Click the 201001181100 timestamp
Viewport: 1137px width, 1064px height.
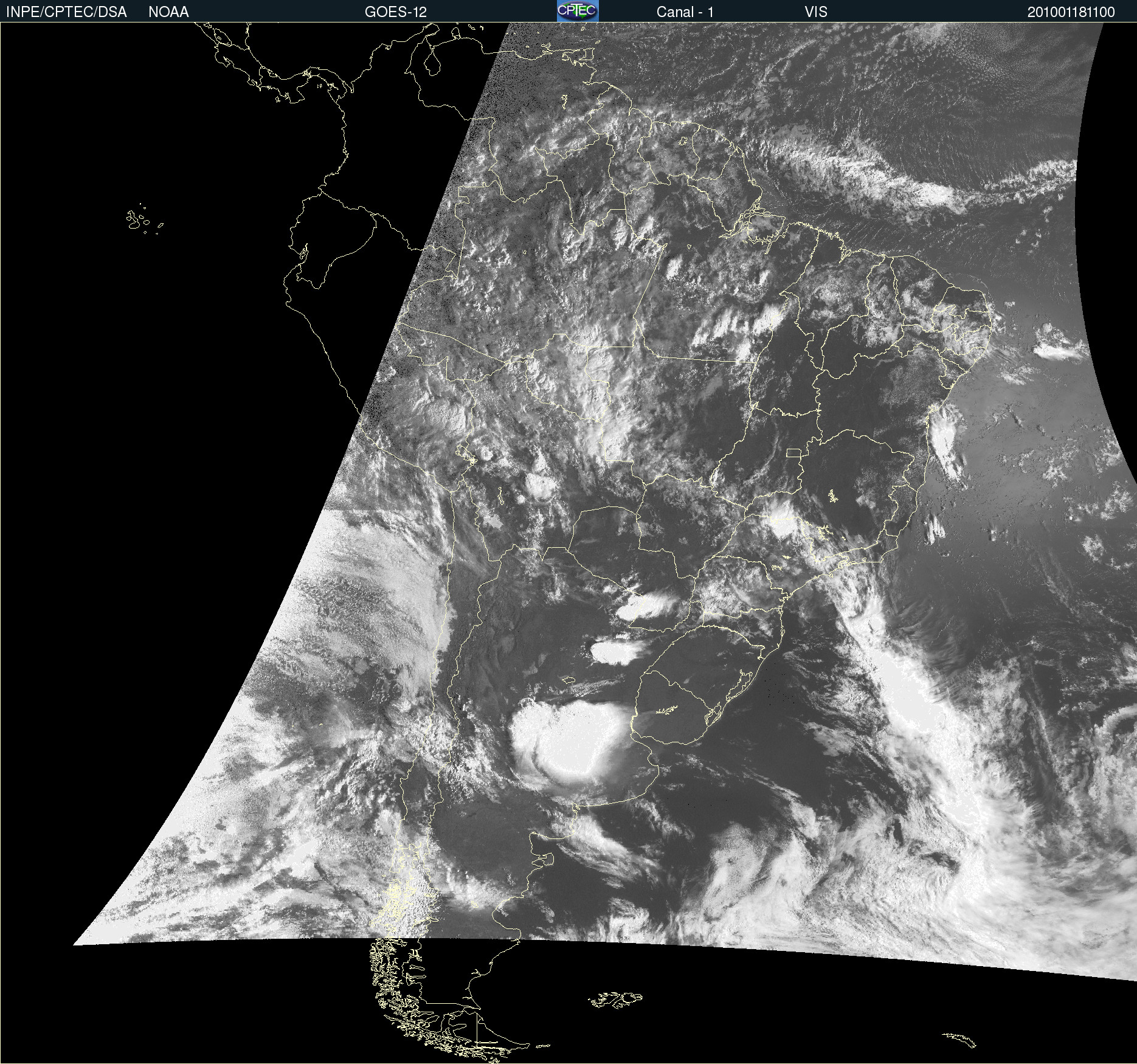point(1071,12)
